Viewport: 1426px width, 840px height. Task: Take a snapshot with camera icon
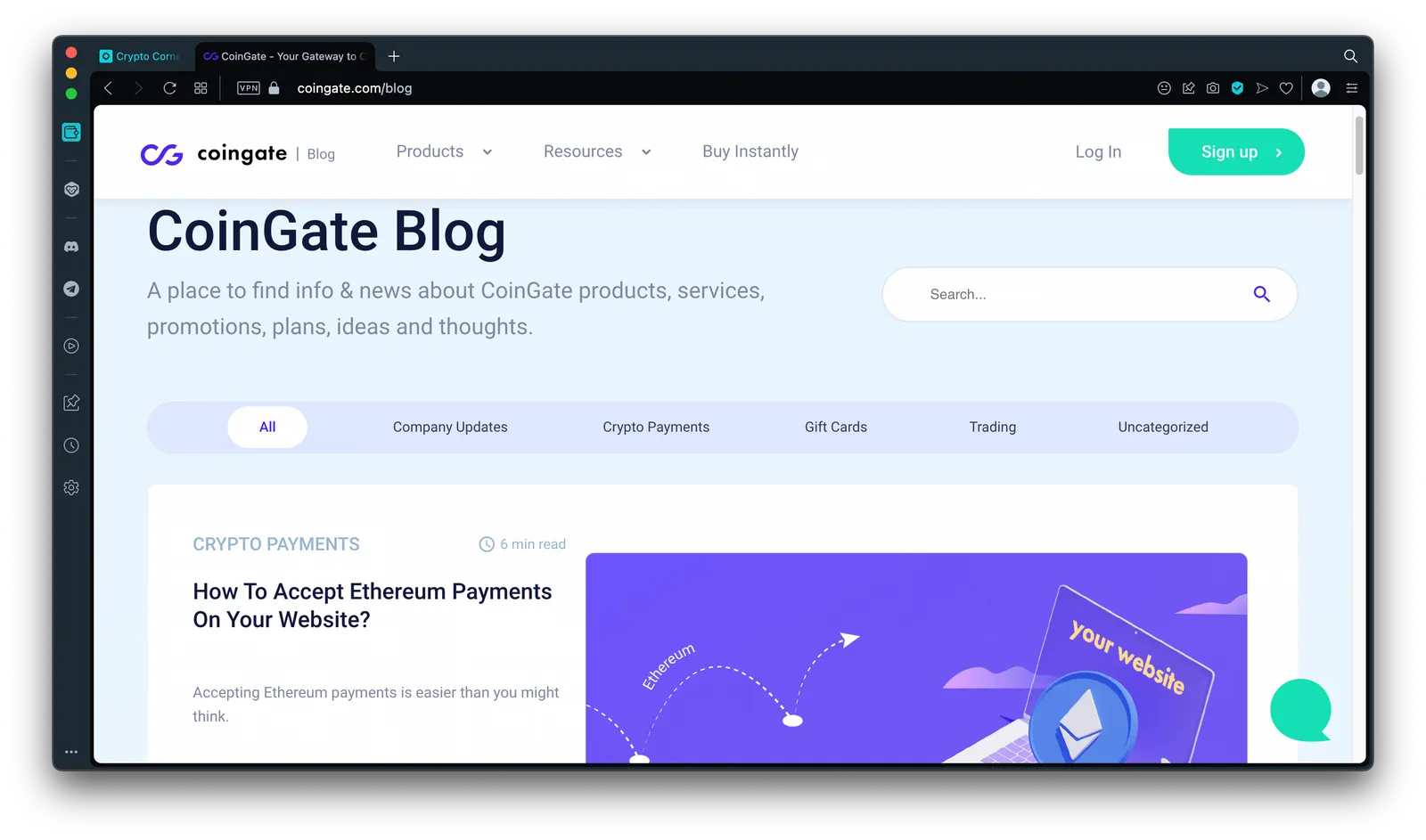point(1213,88)
